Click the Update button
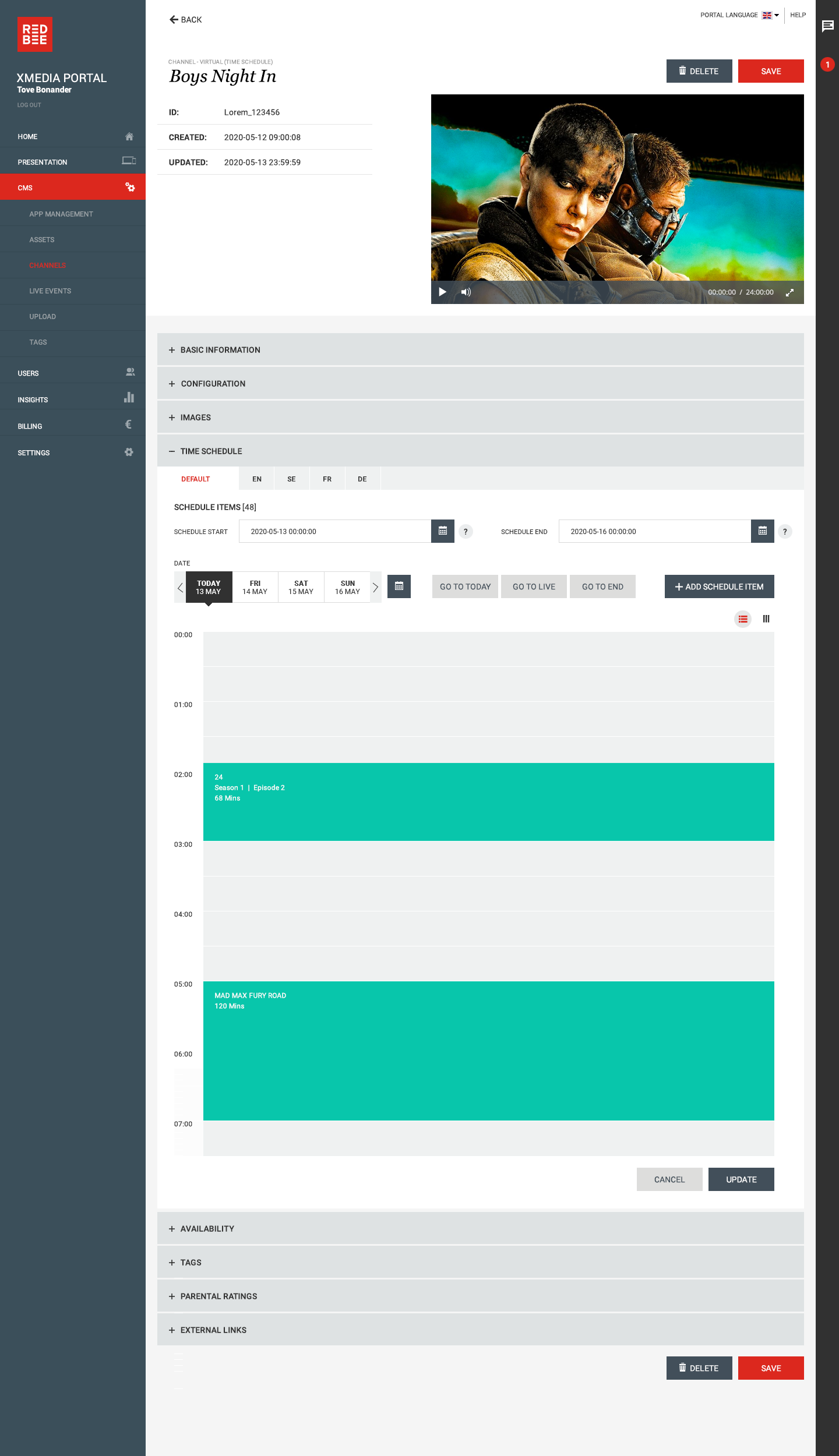 [741, 1179]
